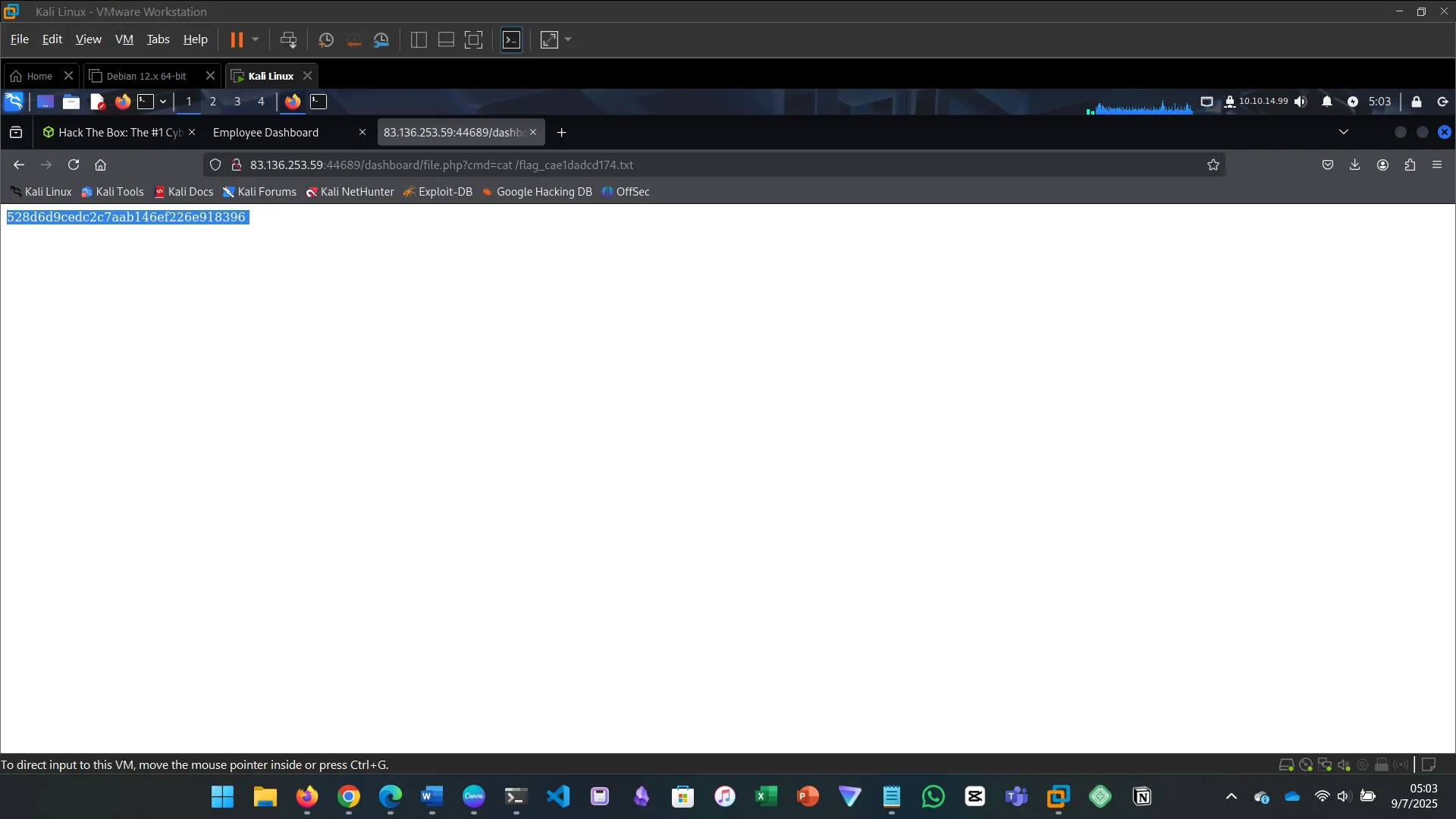1456x819 pixels.
Task: Toggle Kali volume speaker icon
Action: point(1301,102)
